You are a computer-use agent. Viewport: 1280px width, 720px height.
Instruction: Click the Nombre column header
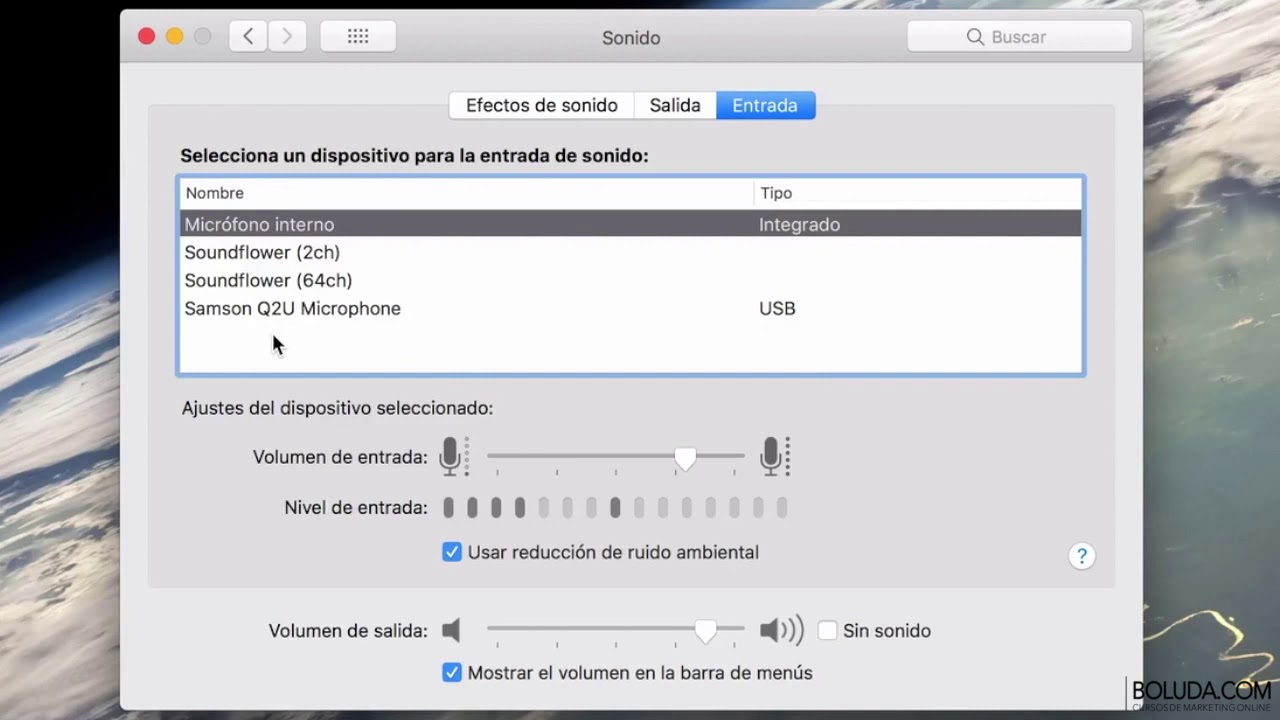point(466,193)
